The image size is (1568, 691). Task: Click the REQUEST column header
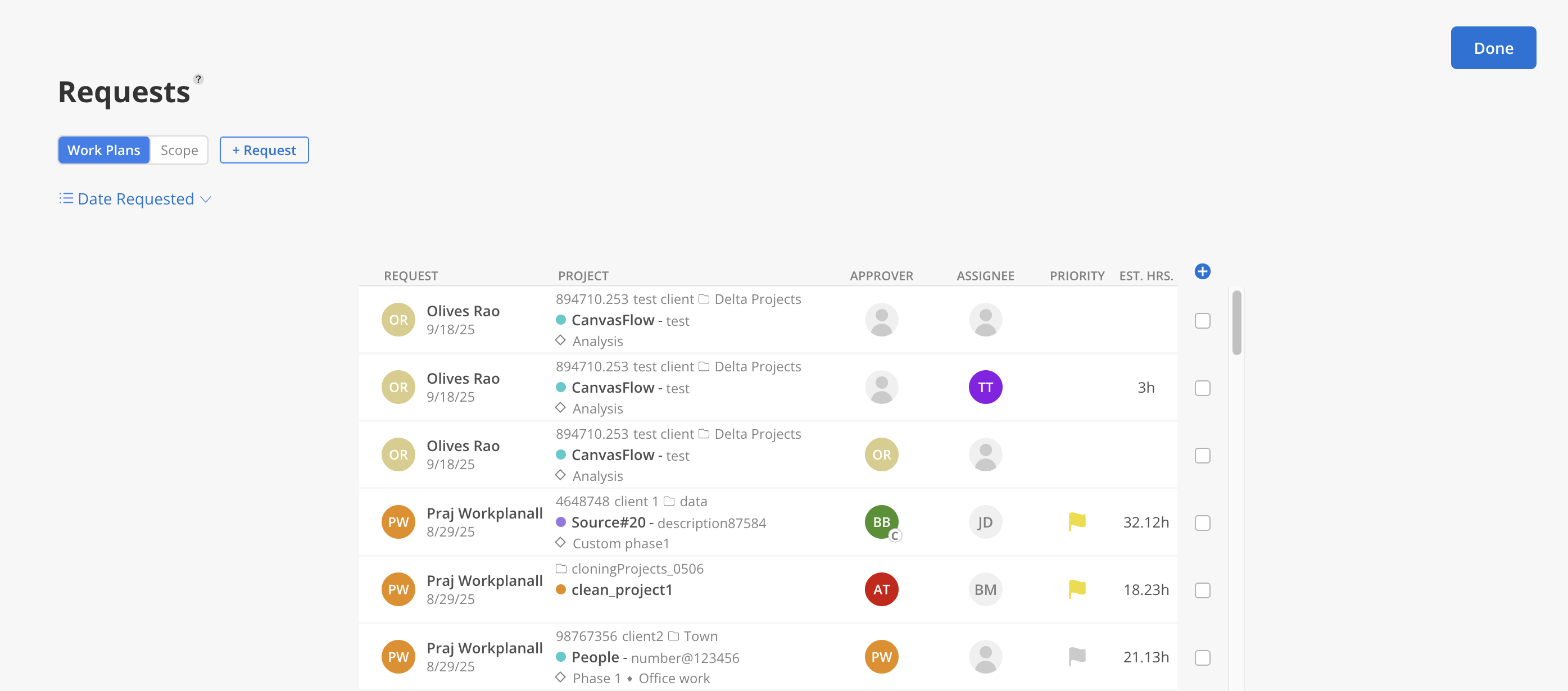tap(411, 276)
